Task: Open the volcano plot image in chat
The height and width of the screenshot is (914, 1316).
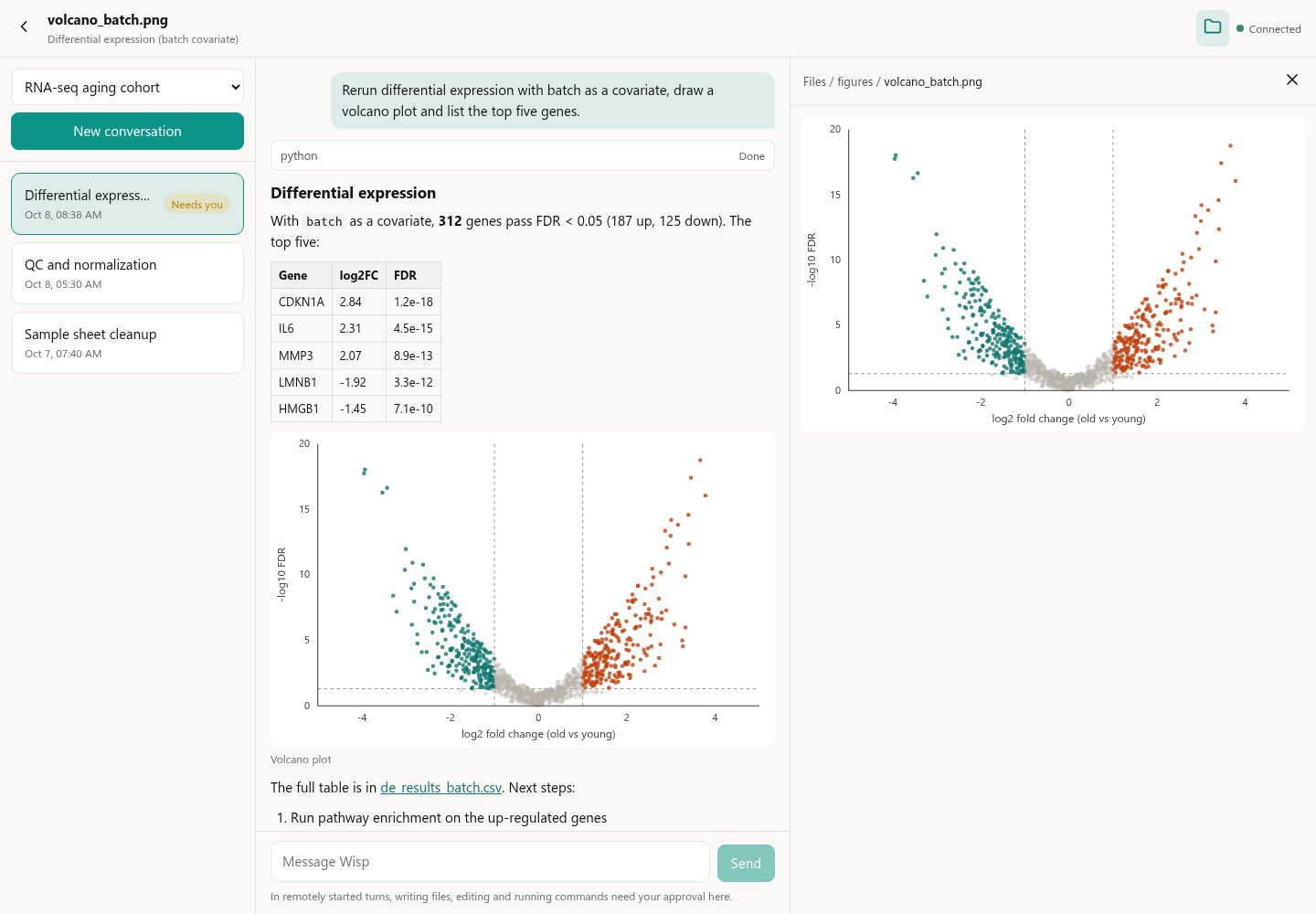Action: 523,590
